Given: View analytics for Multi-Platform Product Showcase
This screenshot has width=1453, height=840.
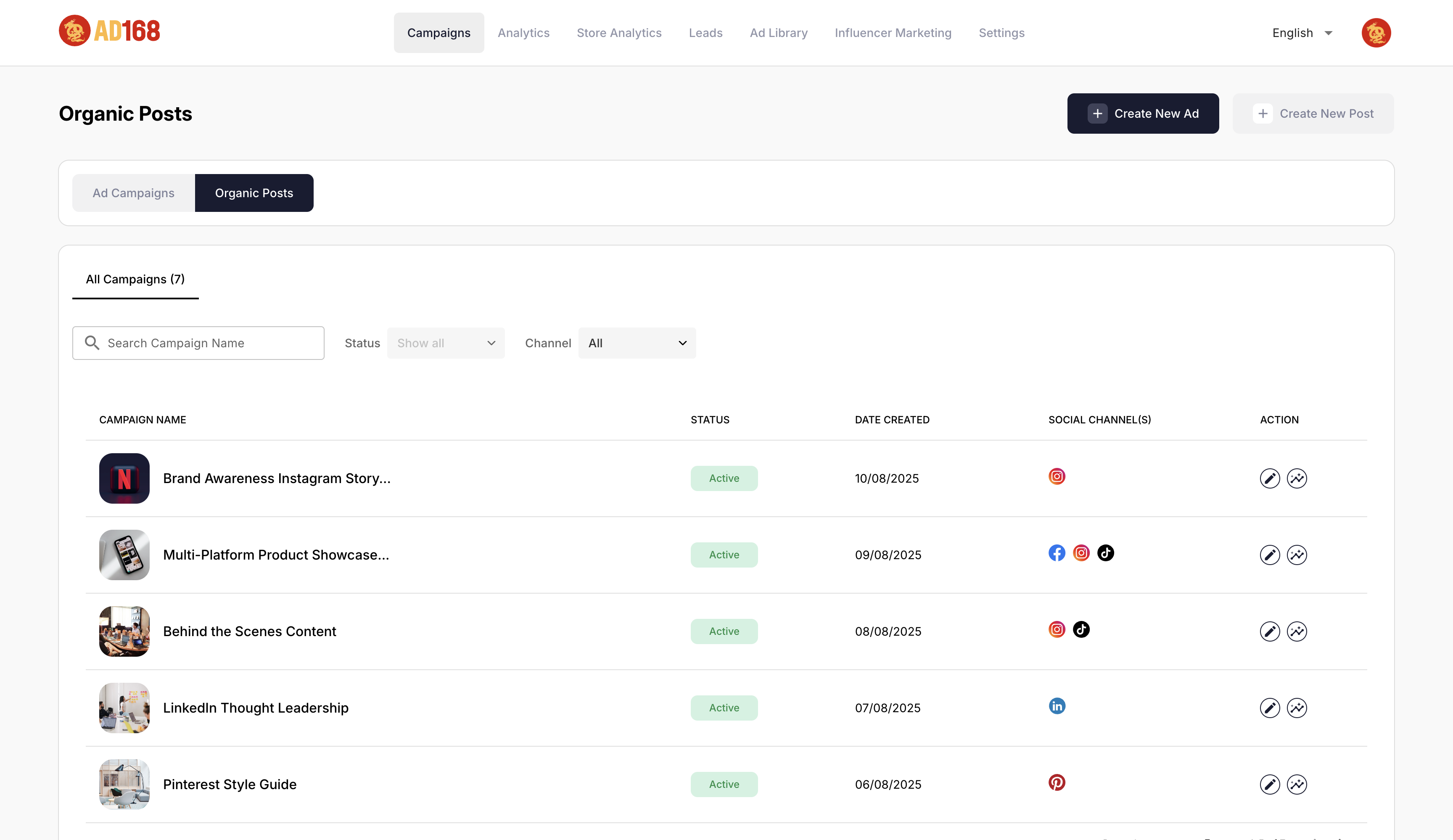Looking at the screenshot, I should [1297, 555].
